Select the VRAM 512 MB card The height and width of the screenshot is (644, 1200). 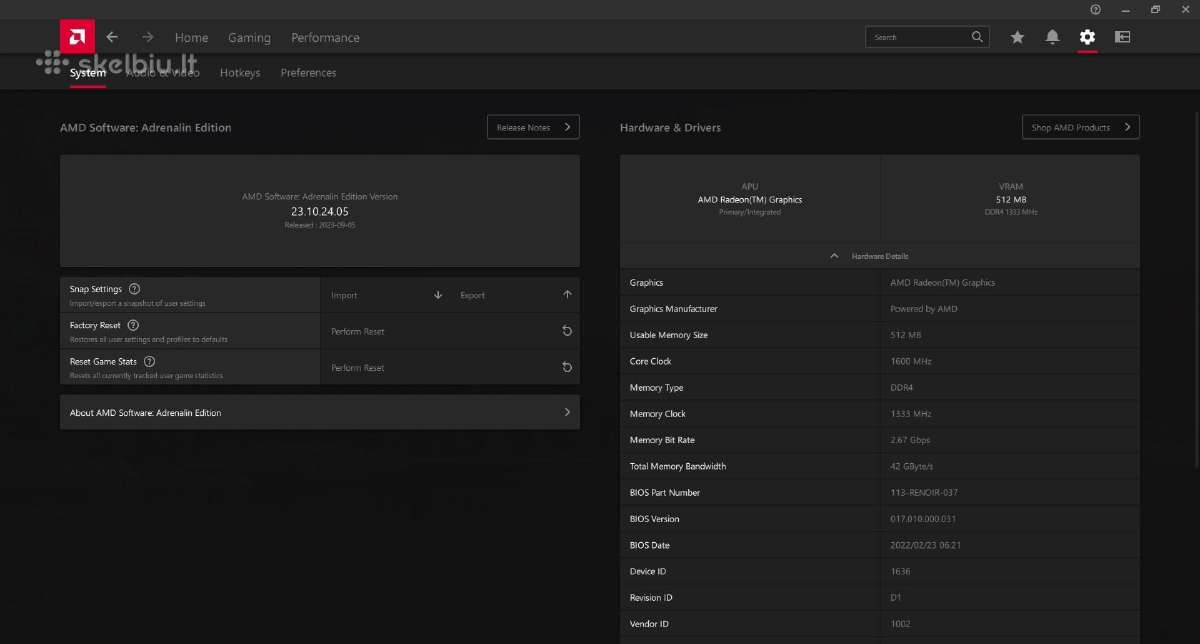1010,199
